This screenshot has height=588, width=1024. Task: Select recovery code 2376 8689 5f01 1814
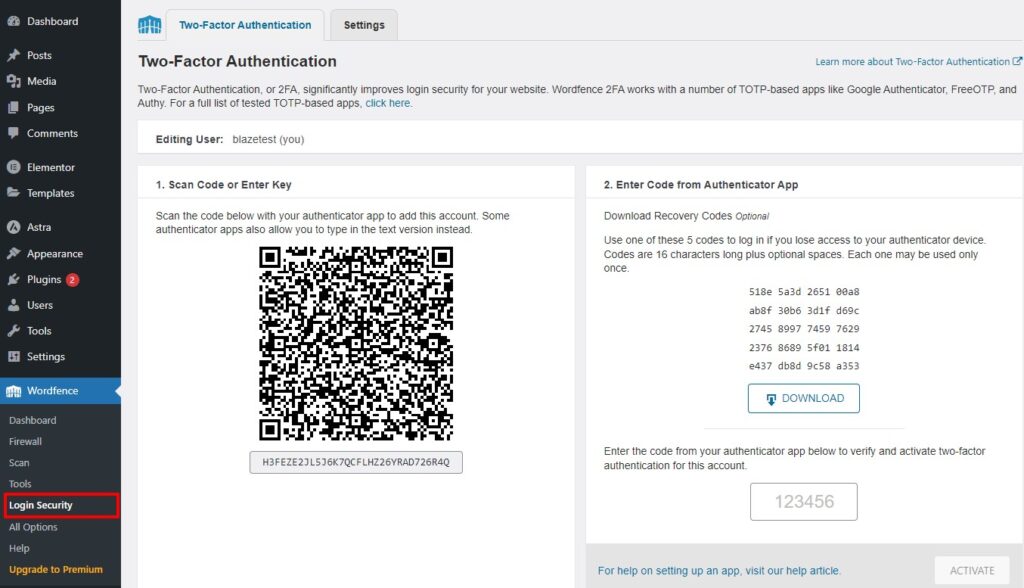pyautogui.click(x=804, y=348)
